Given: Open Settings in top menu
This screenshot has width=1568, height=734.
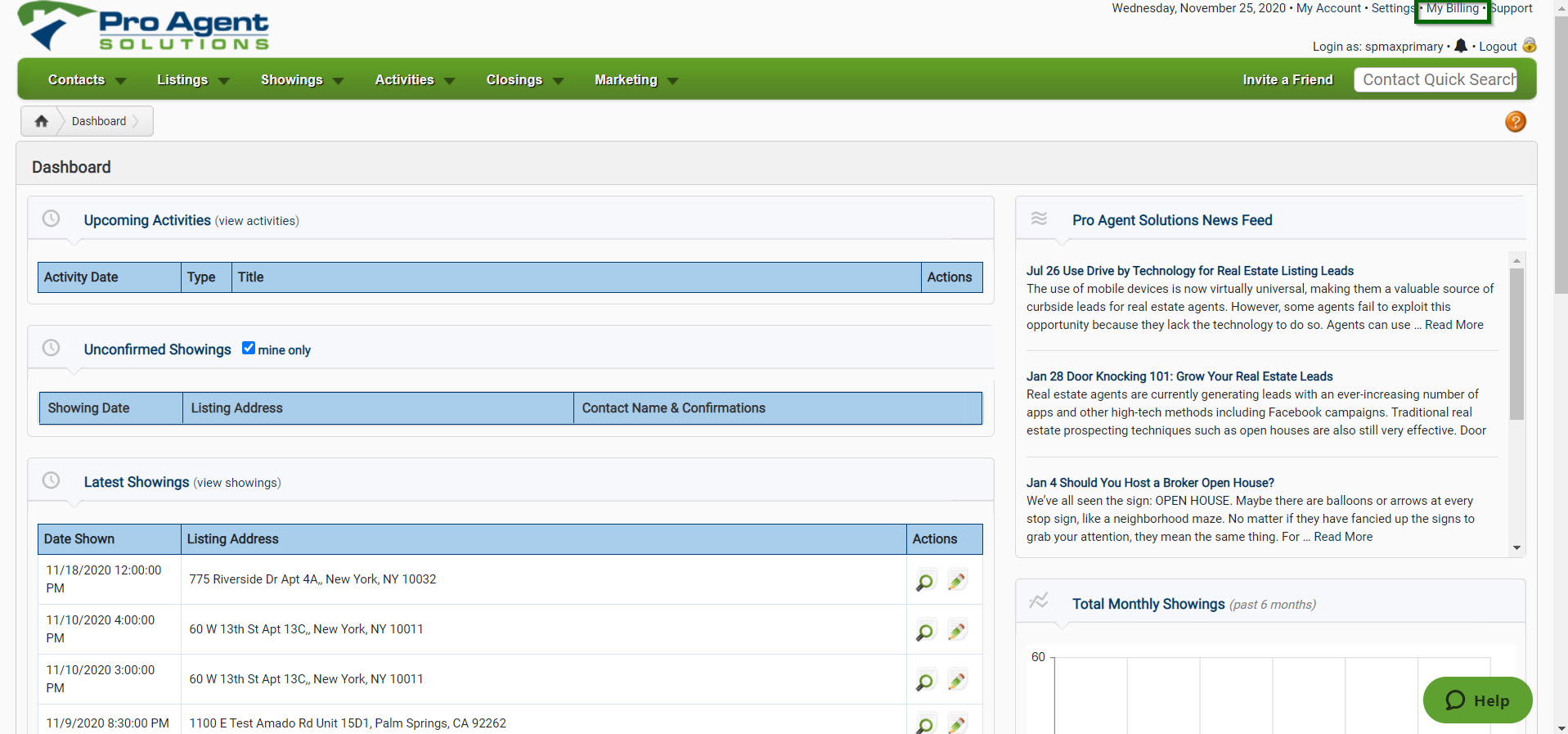Looking at the screenshot, I should (x=1393, y=8).
